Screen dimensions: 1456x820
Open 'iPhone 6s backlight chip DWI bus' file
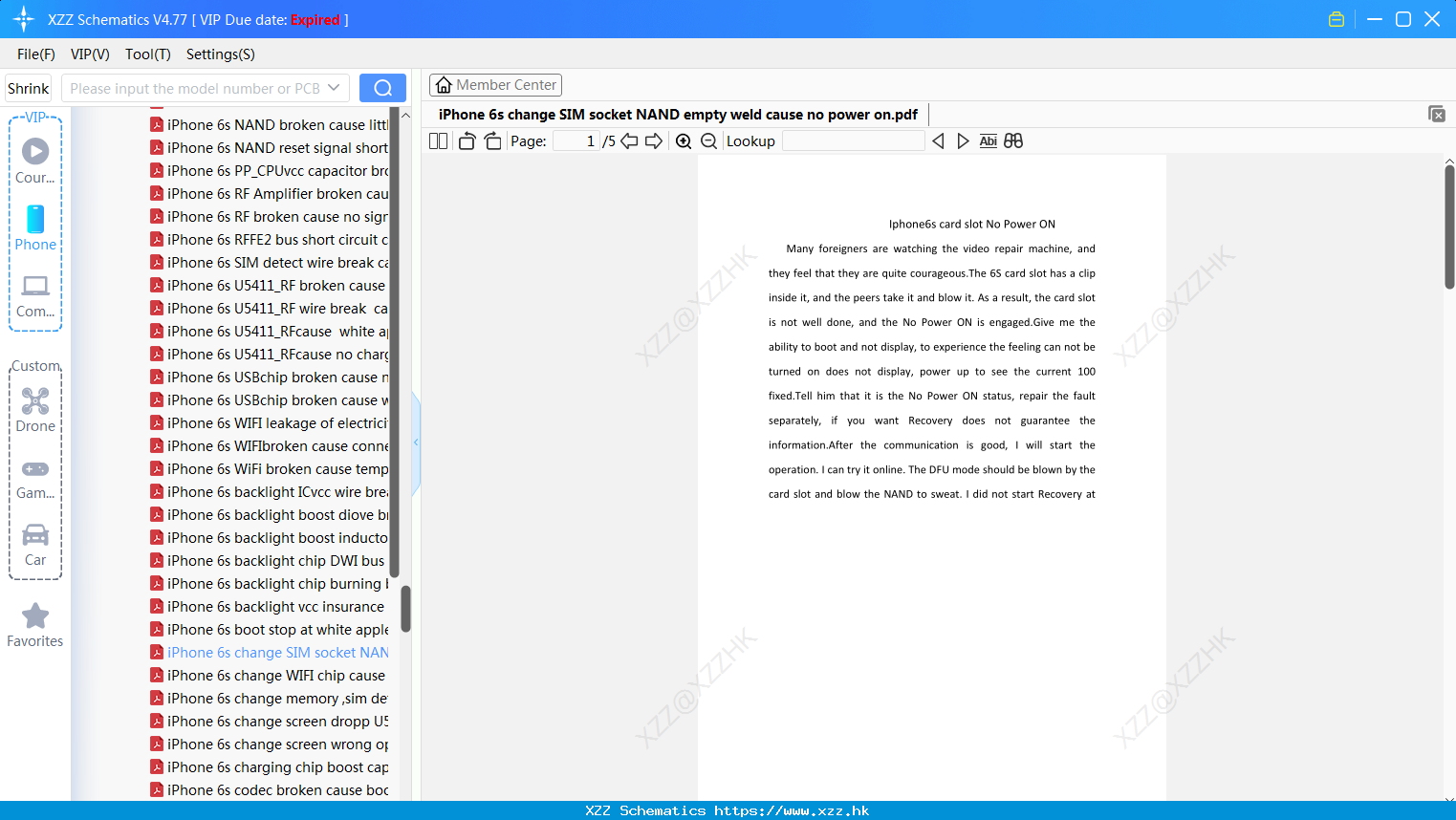point(268,561)
